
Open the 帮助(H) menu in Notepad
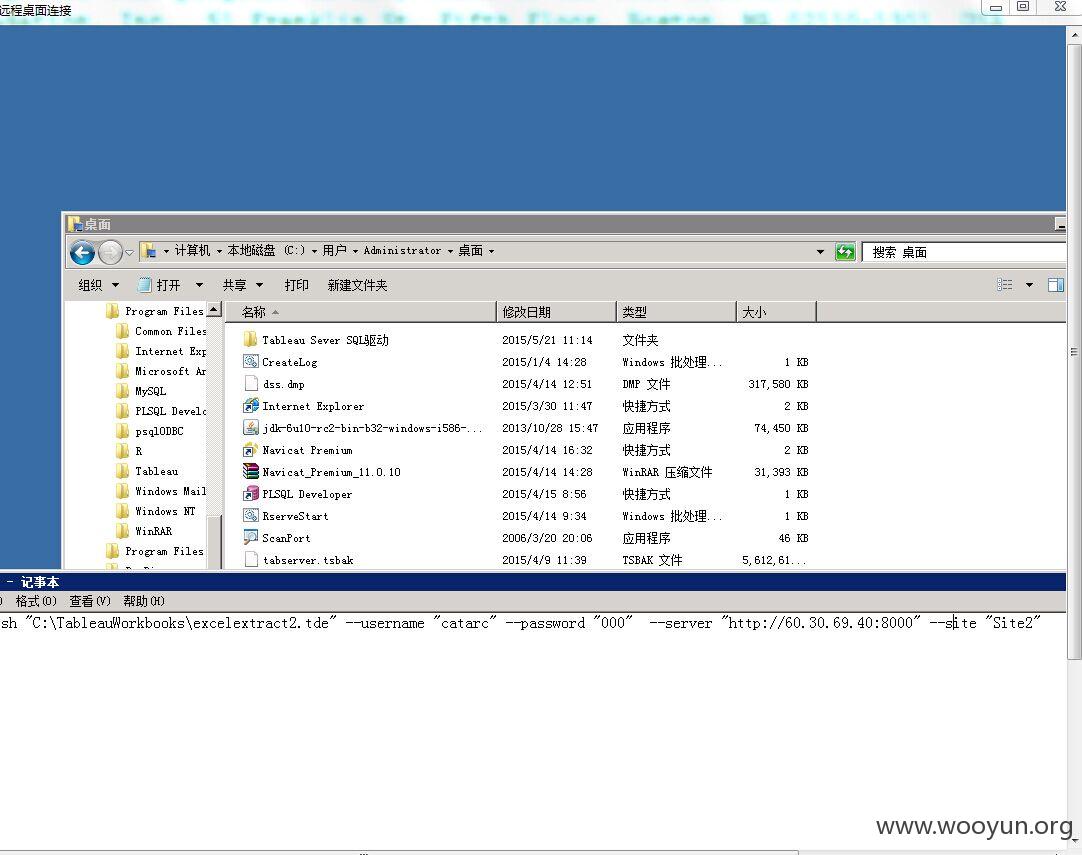point(144,601)
